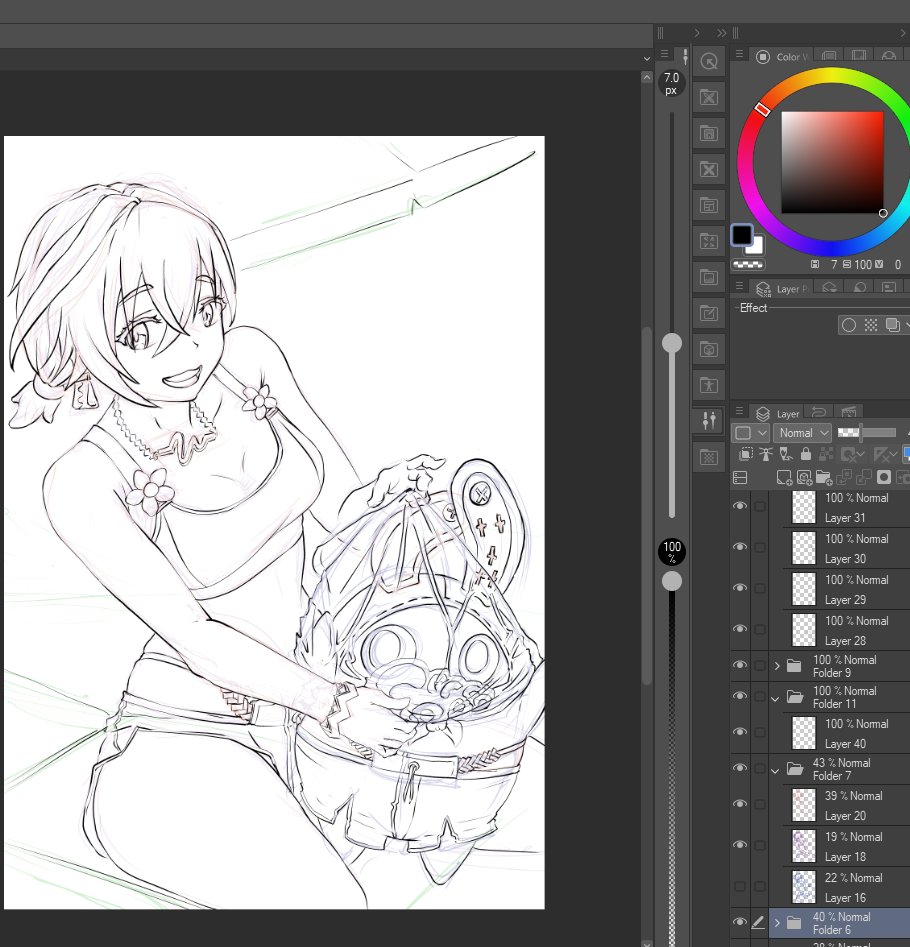Click the new vector layer icon
The height and width of the screenshot is (947, 910).
click(804, 478)
